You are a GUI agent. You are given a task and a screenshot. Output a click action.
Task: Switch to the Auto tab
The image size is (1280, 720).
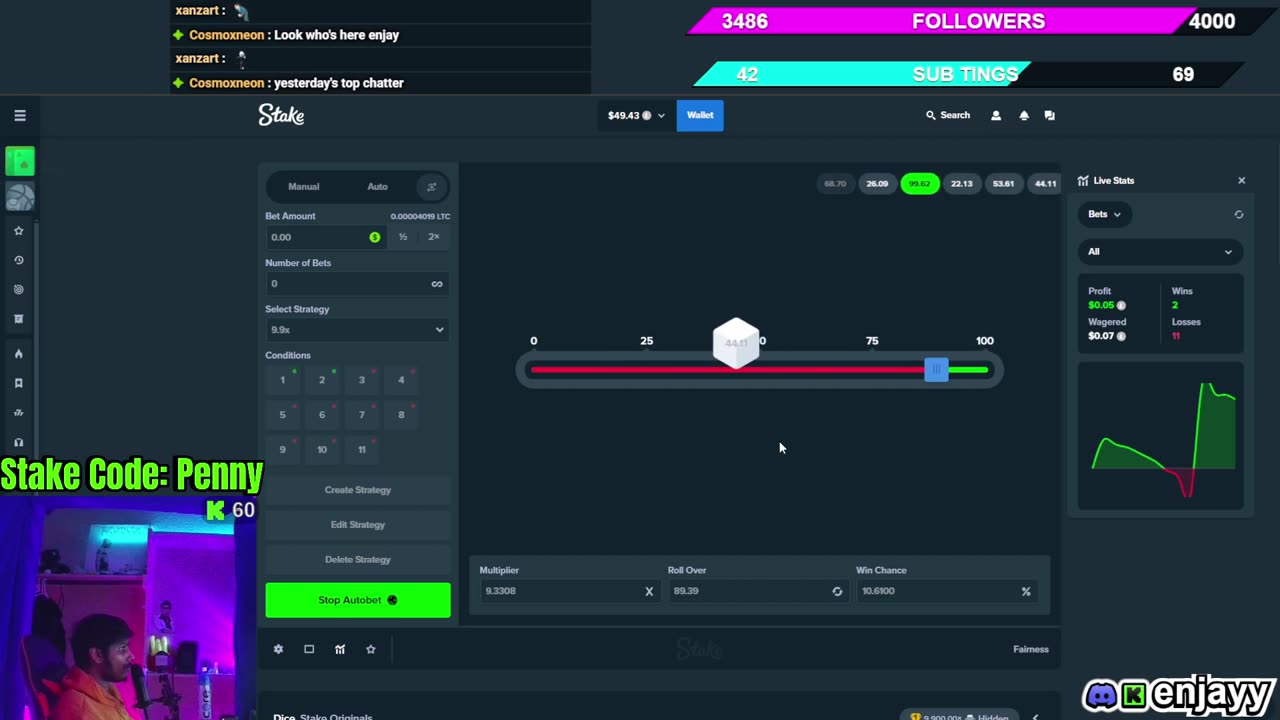click(x=377, y=187)
